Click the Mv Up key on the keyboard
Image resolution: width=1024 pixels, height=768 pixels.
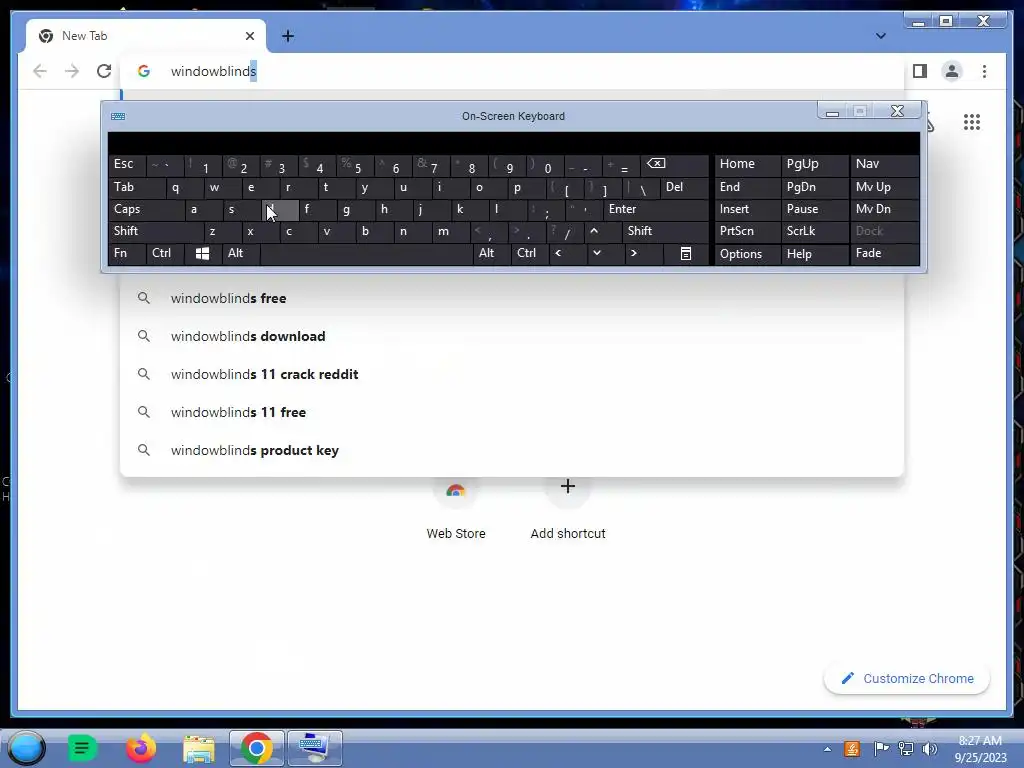click(x=884, y=187)
